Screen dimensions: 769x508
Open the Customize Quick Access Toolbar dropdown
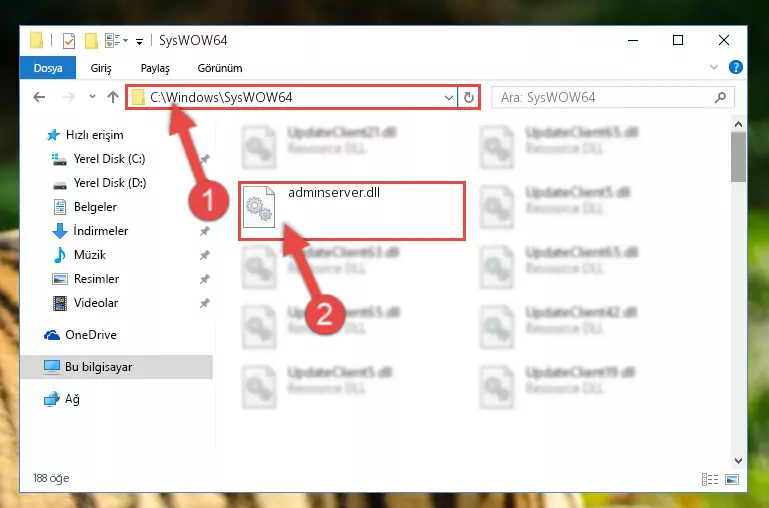(139, 42)
